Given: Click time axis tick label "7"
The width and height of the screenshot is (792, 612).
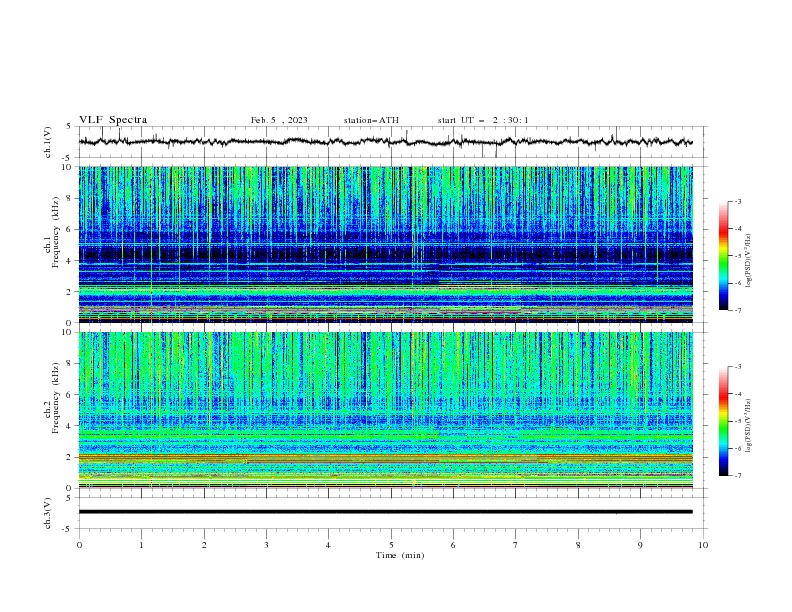Looking at the screenshot, I should pyautogui.click(x=516, y=545).
